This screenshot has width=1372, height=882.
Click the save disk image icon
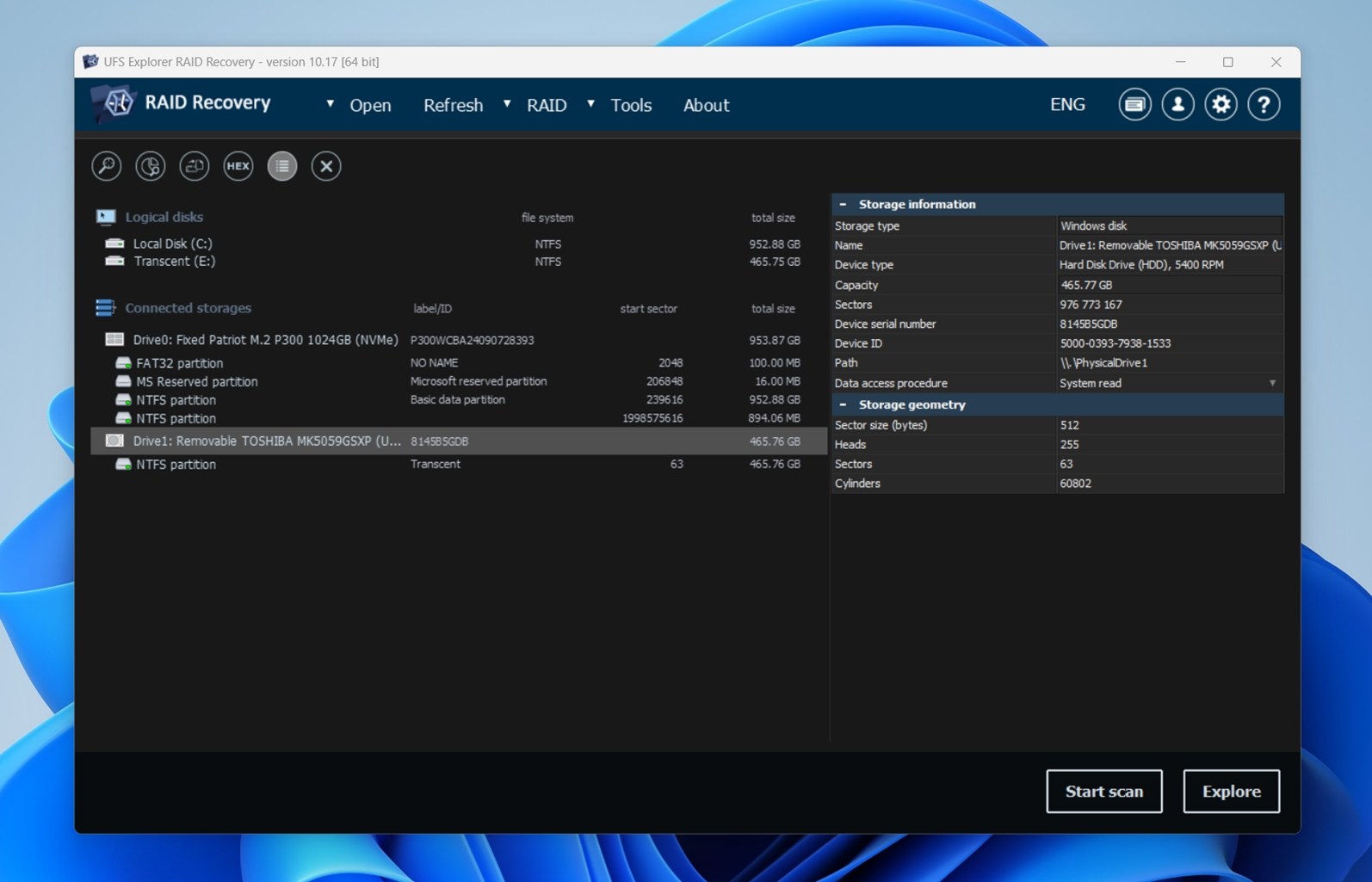pos(195,166)
